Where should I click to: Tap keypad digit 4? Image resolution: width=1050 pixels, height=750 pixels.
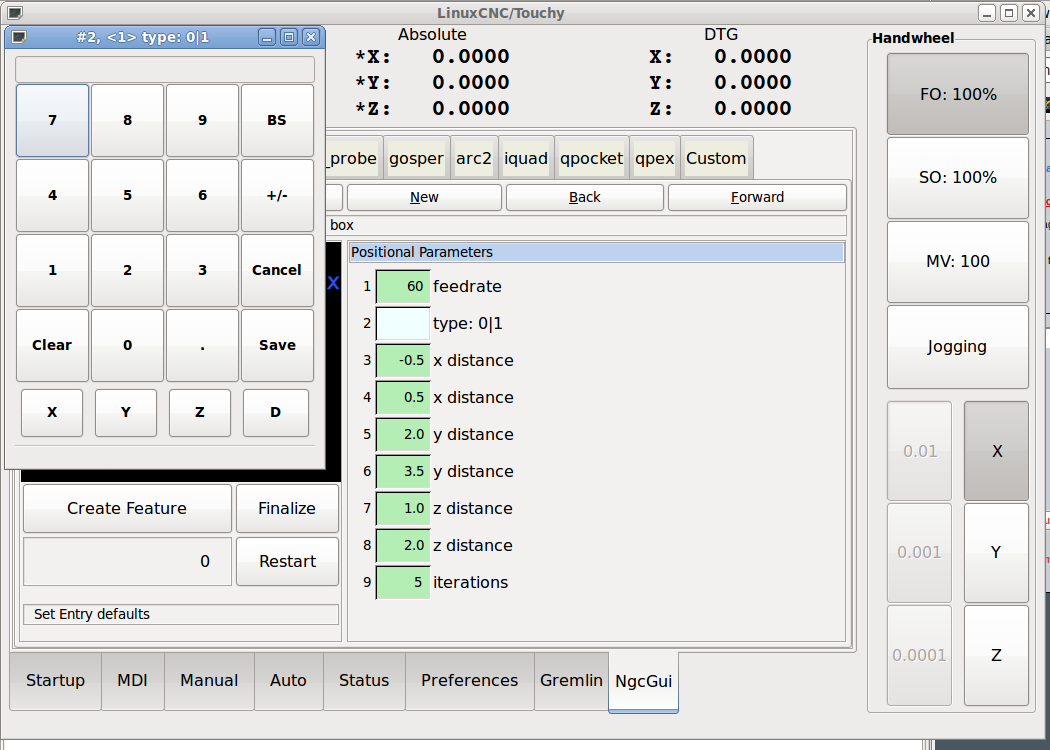point(52,196)
